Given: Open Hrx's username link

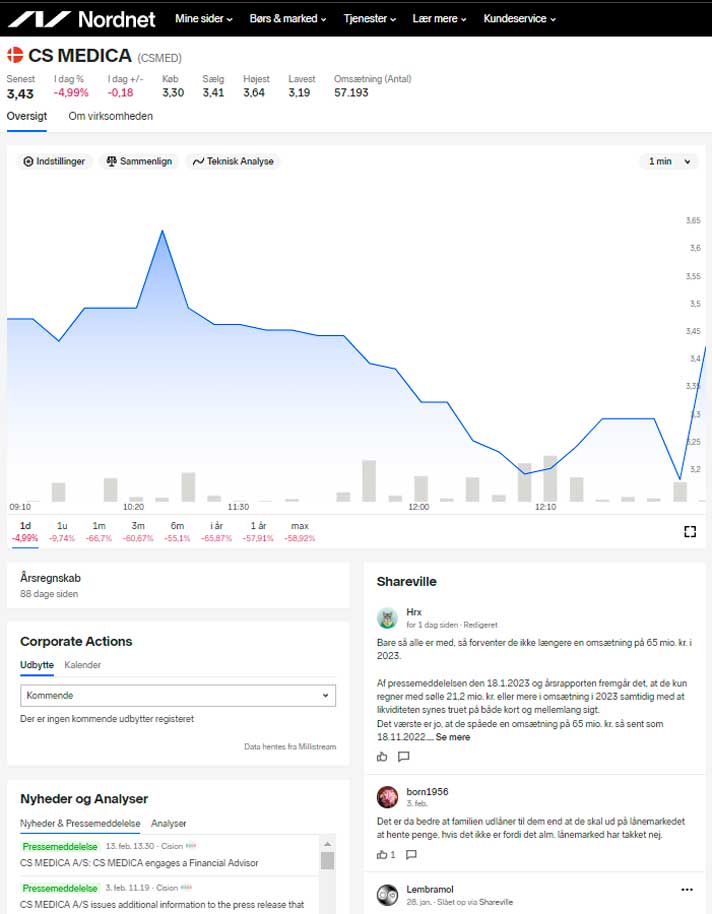Looking at the screenshot, I should (413, 612).
